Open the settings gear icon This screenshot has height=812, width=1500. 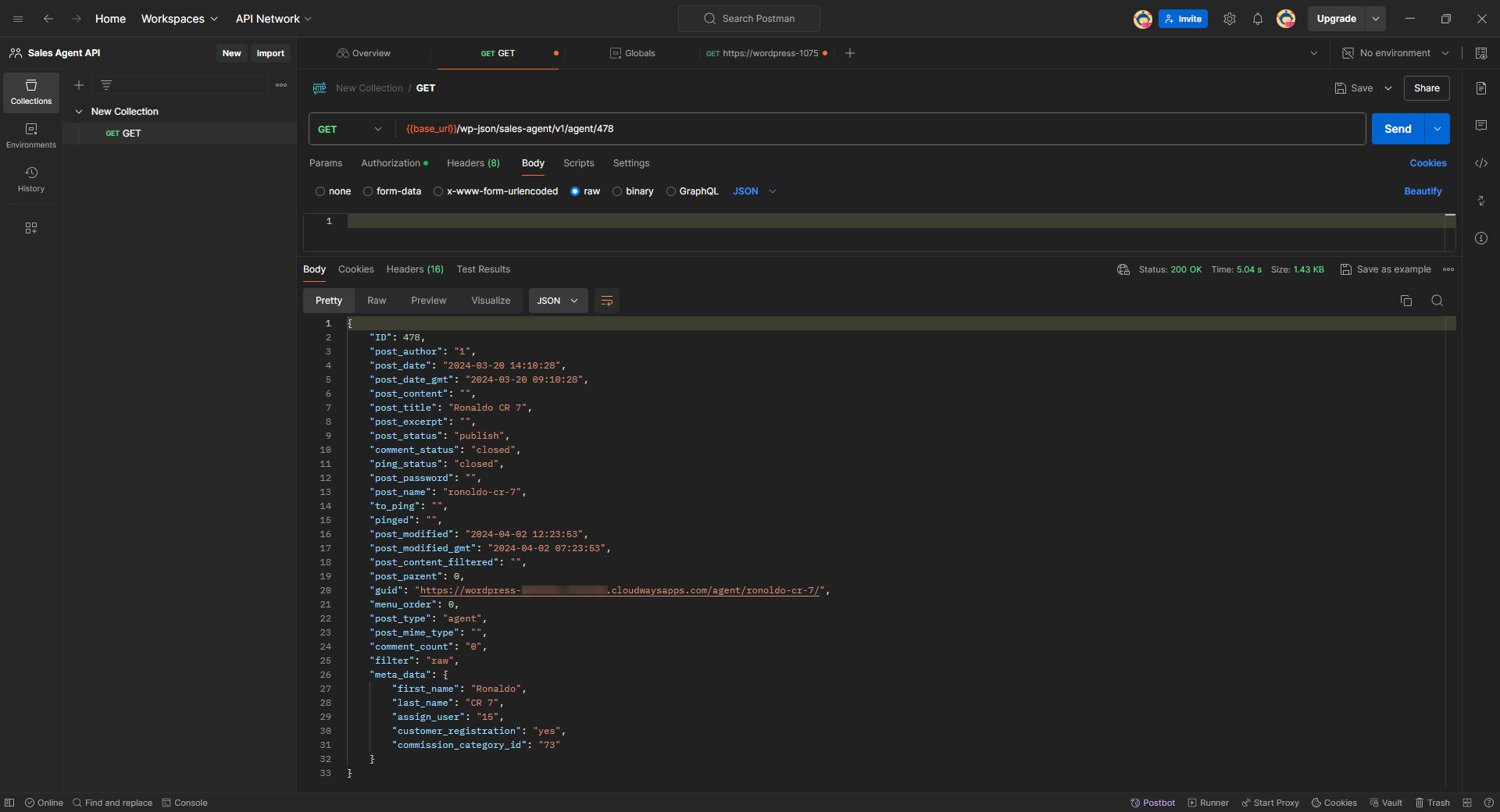coord(1230,19)
